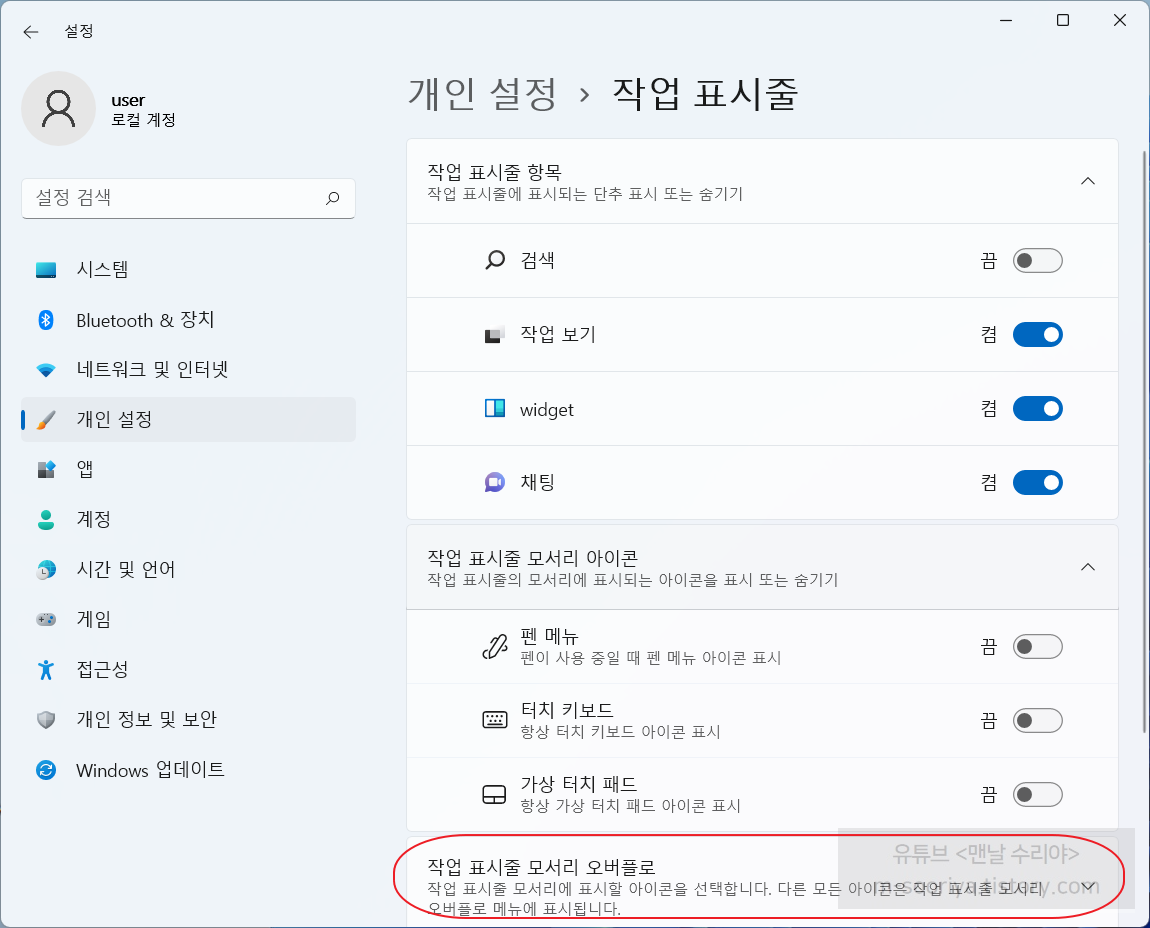Open 계정 settings category
1150x928 pixels.
188,519
